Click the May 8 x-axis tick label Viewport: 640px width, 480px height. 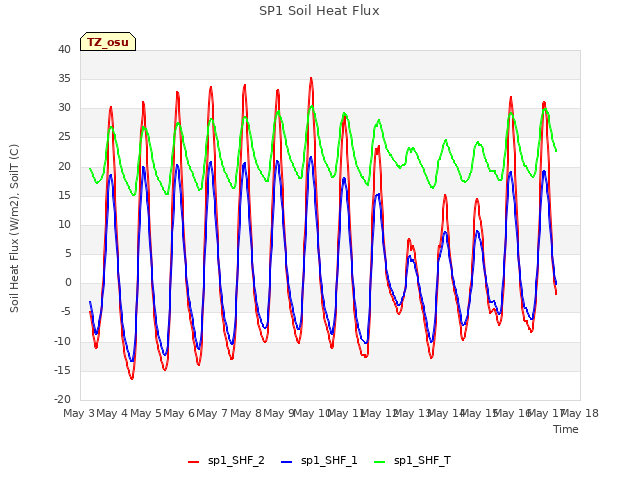[246, 413]
